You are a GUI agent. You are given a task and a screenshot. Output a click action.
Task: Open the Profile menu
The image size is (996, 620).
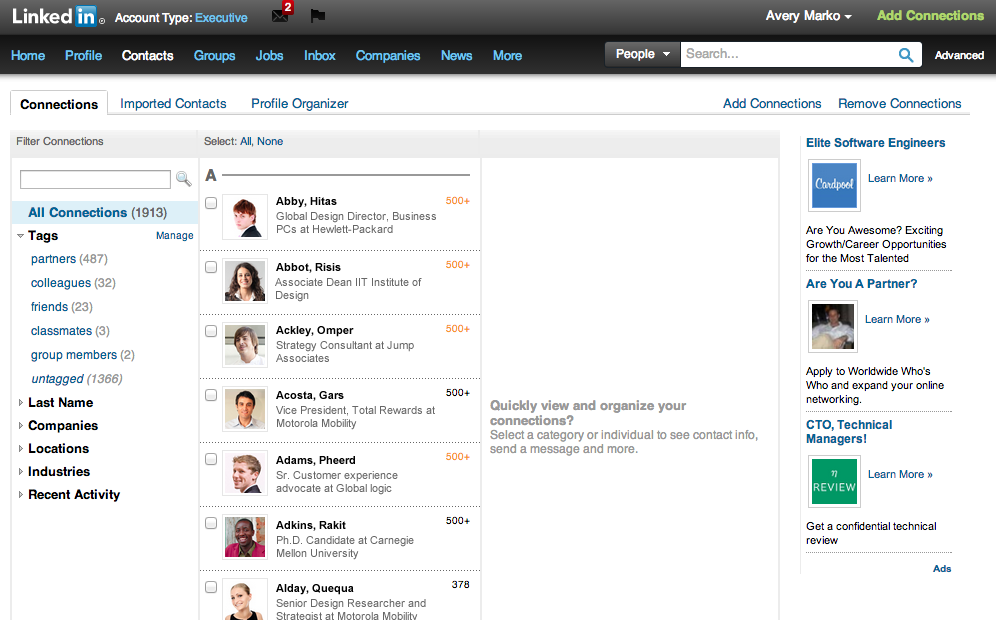pos(83,55)
